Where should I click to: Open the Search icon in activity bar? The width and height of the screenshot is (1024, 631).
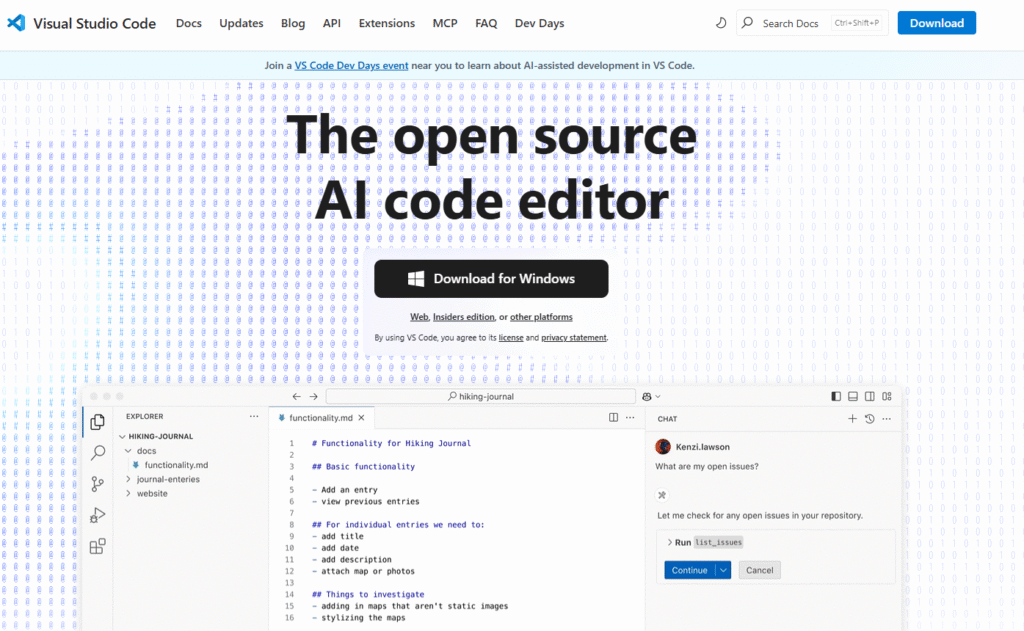[x=98, y=453]
